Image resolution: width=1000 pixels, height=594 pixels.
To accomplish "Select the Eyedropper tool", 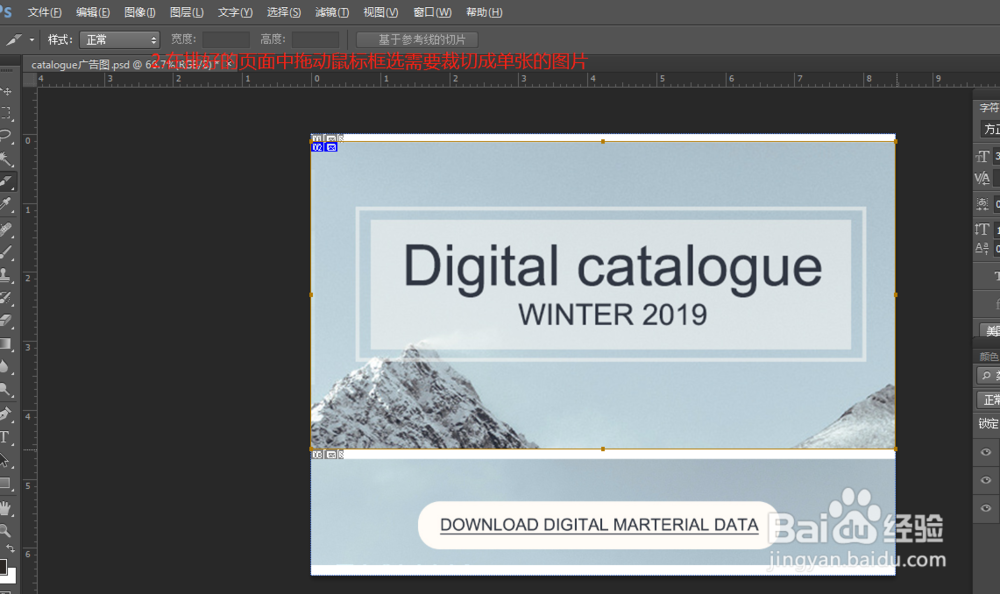I will [7, 205].
